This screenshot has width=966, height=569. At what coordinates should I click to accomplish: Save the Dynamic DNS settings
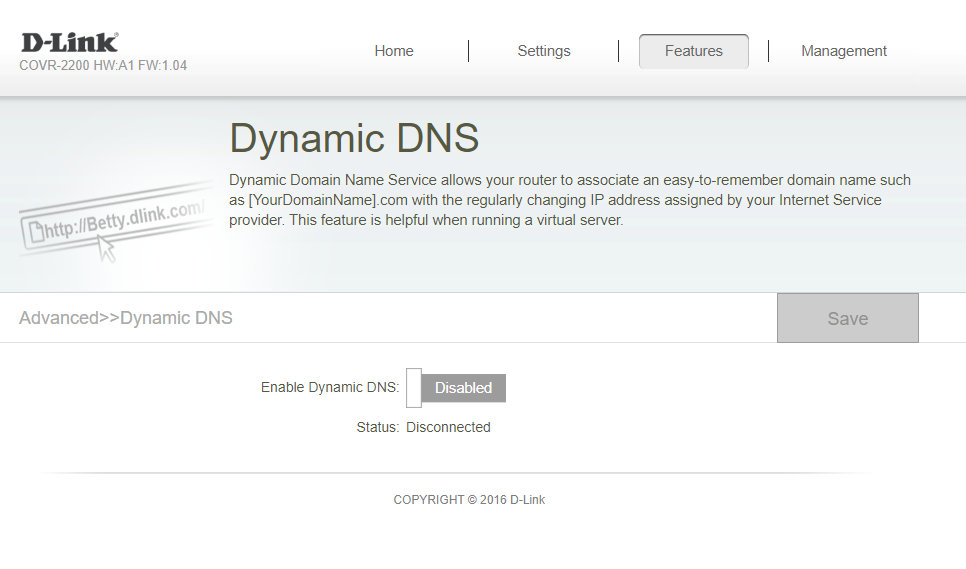[847, 319]
